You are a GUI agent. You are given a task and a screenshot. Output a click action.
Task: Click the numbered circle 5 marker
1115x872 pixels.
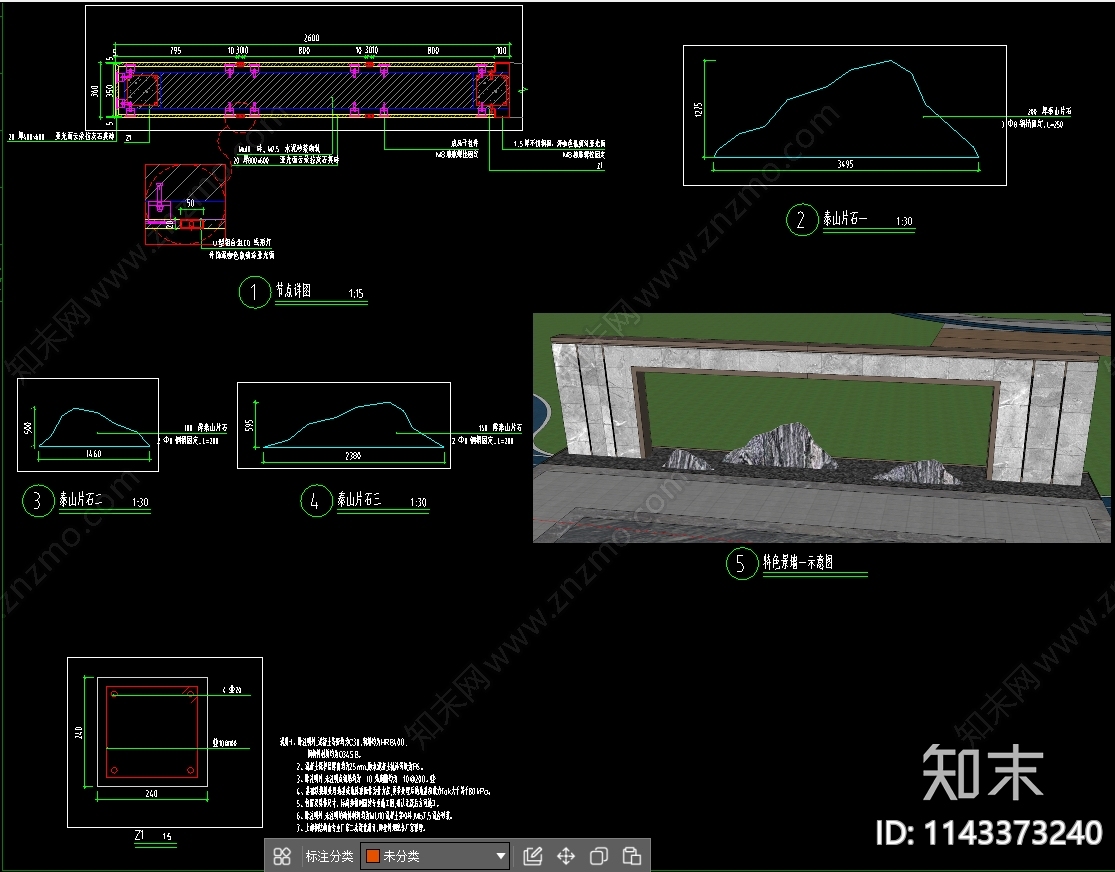click(740, 564)
